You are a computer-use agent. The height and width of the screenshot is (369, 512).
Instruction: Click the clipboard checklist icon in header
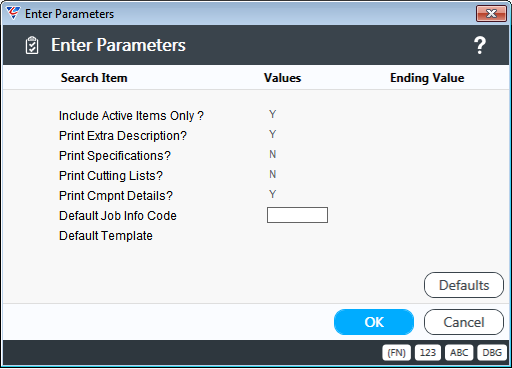click(x=32, y=45)
